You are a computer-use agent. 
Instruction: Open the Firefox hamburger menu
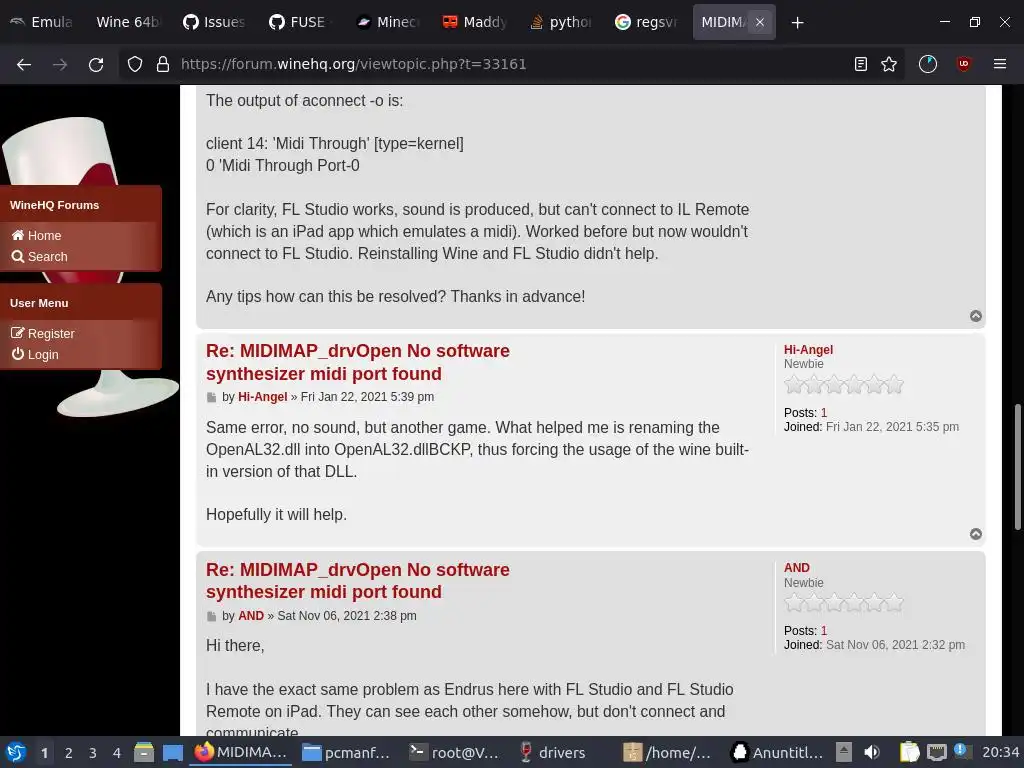tap(1000, 64)
